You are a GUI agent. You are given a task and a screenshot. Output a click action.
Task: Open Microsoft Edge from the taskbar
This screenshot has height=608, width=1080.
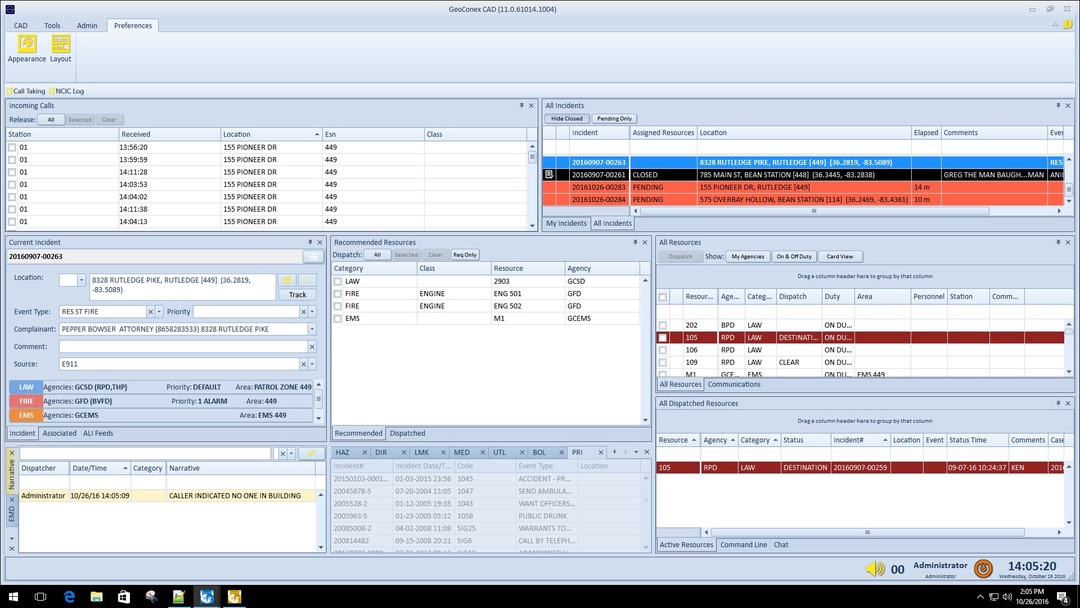(x=69, y=596)
